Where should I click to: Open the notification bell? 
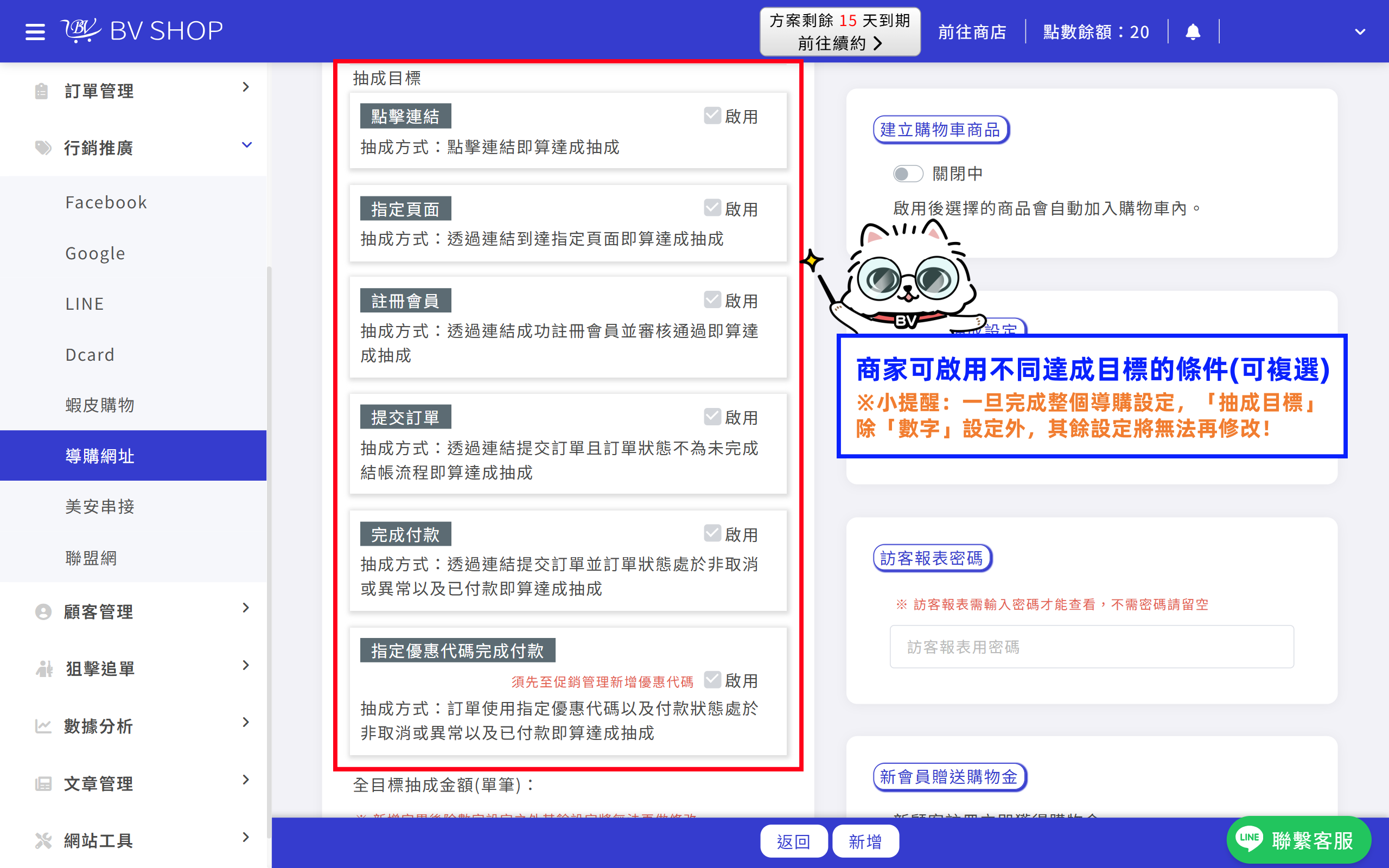1193,31
